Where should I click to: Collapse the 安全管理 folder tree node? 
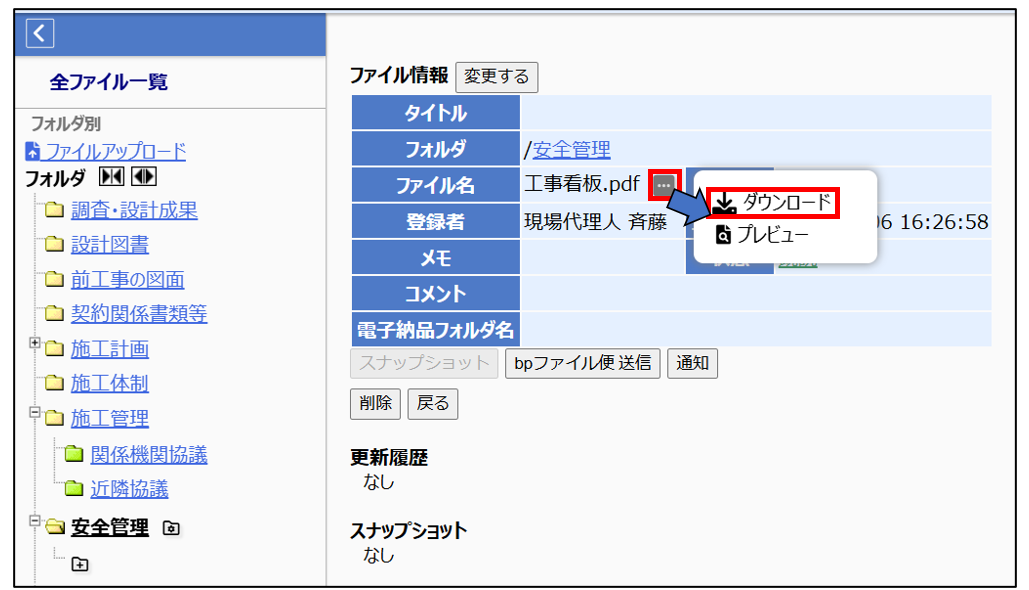(35, 522)
